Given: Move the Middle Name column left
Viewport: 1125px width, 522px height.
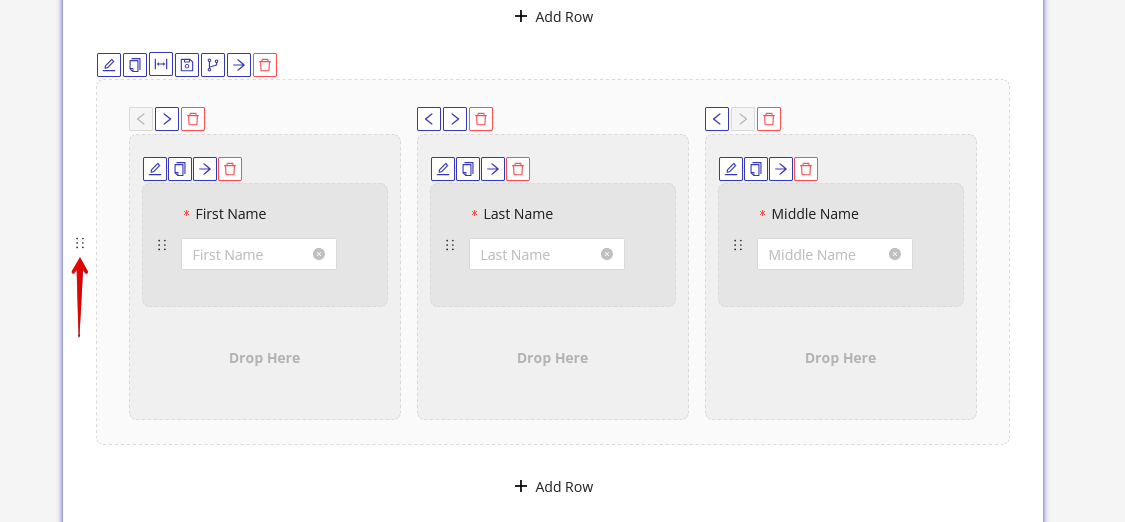Looking at the screenshot, I should click(x=717, y=119).
